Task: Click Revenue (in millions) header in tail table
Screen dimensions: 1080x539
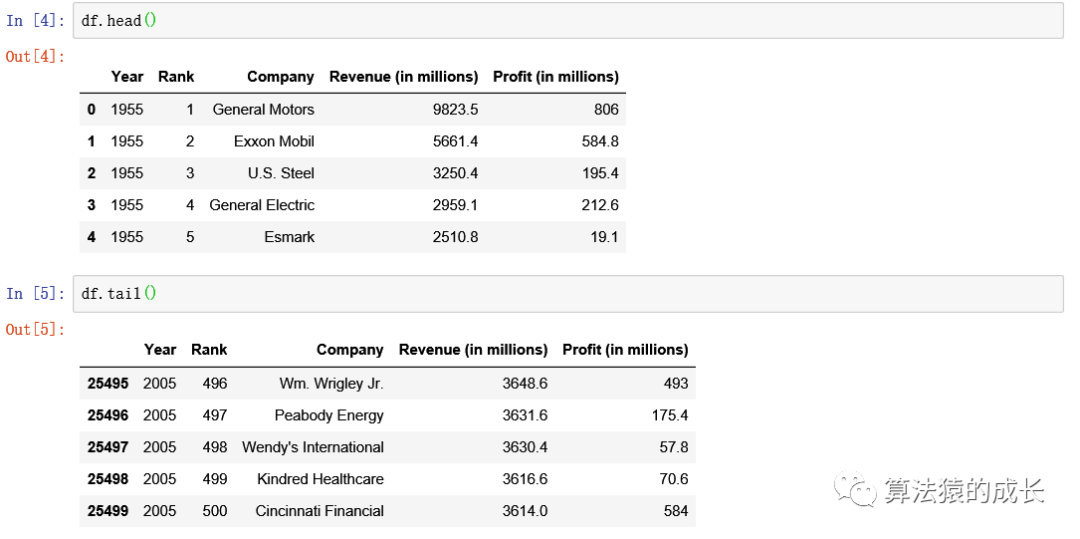Action: point(473,350)
